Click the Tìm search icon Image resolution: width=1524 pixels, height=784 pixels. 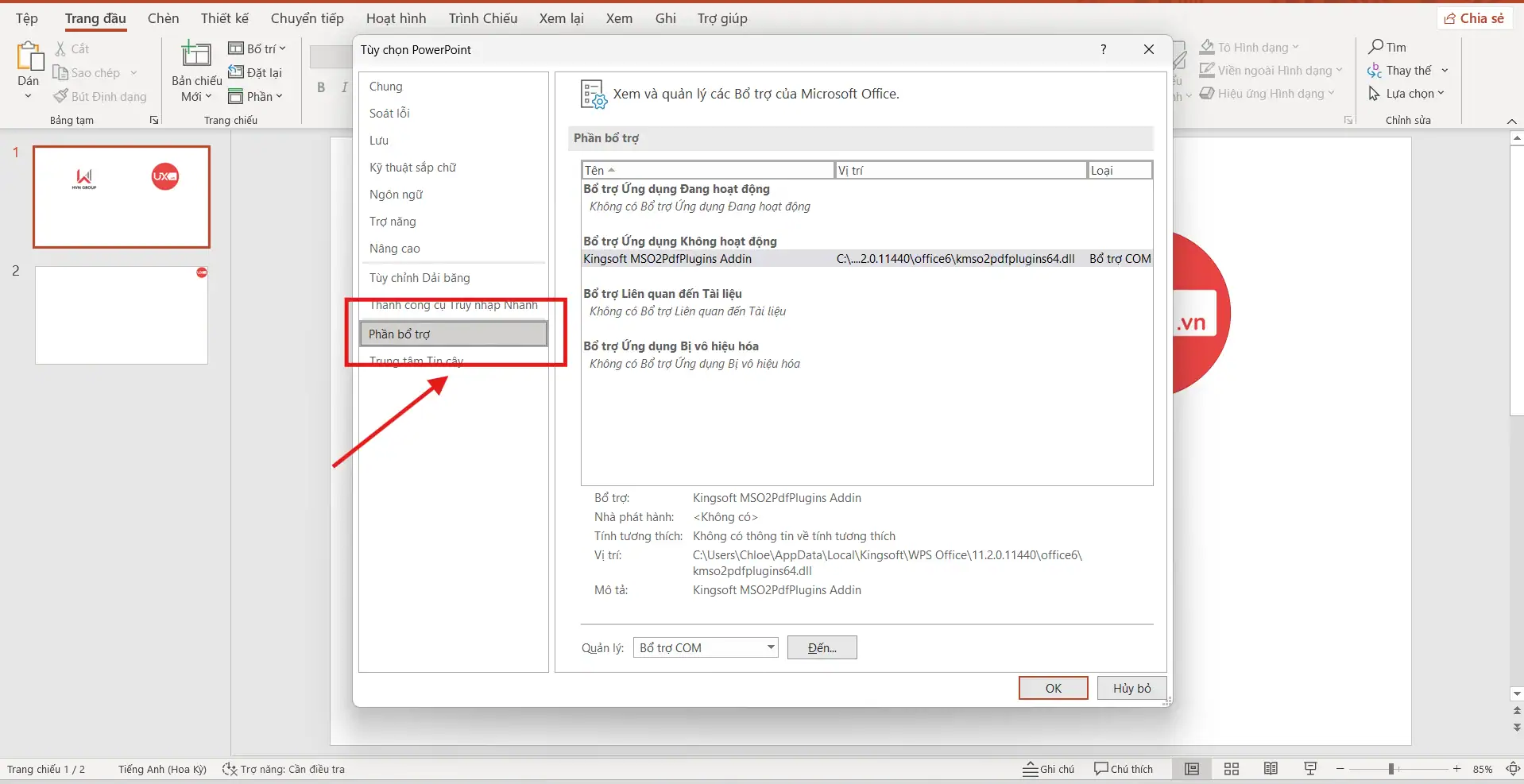(1376, 47)
